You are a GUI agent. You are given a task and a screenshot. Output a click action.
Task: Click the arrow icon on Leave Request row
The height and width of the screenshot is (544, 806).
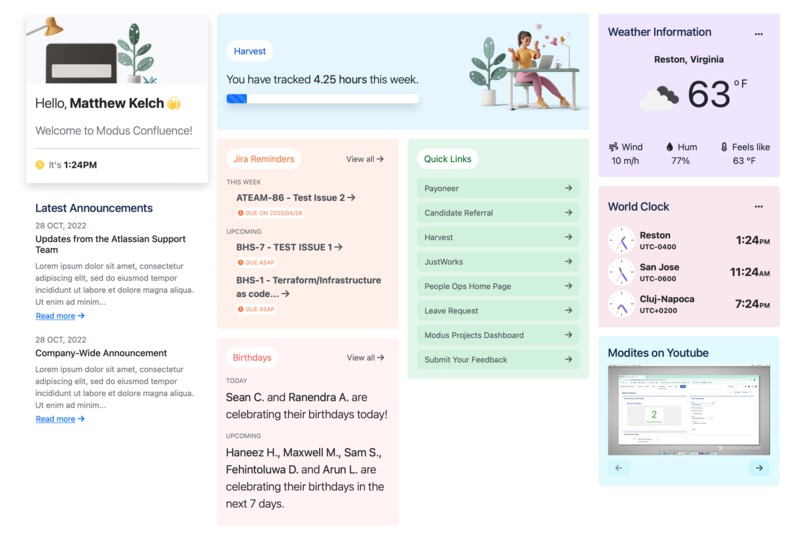pos(568,310)
